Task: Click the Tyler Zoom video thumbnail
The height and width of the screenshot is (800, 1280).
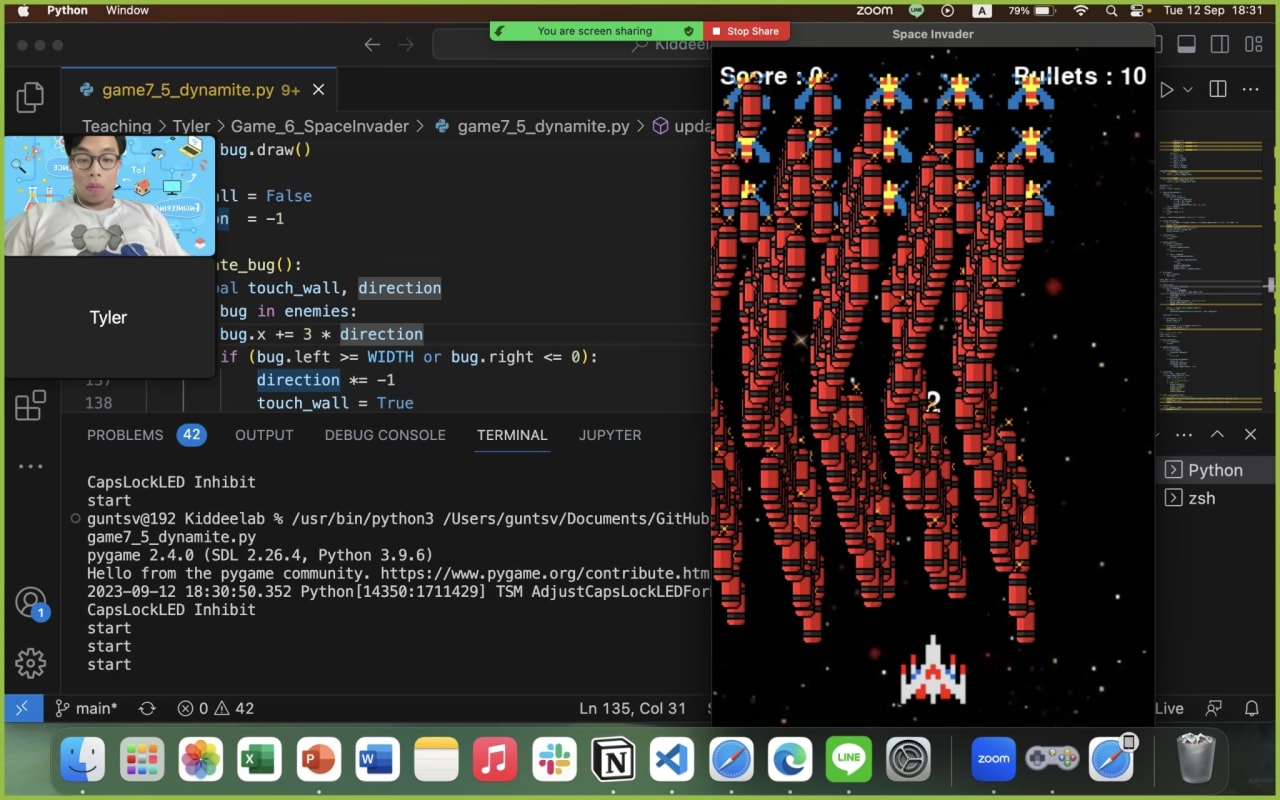Action: 109,196
